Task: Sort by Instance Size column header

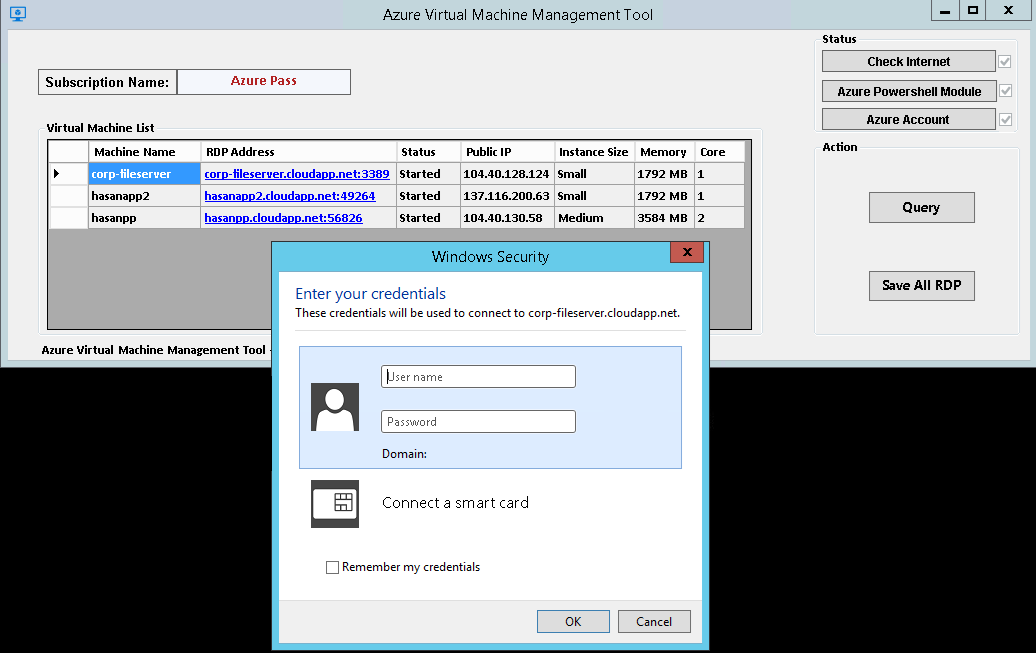Action: click(x=594, y=152)
